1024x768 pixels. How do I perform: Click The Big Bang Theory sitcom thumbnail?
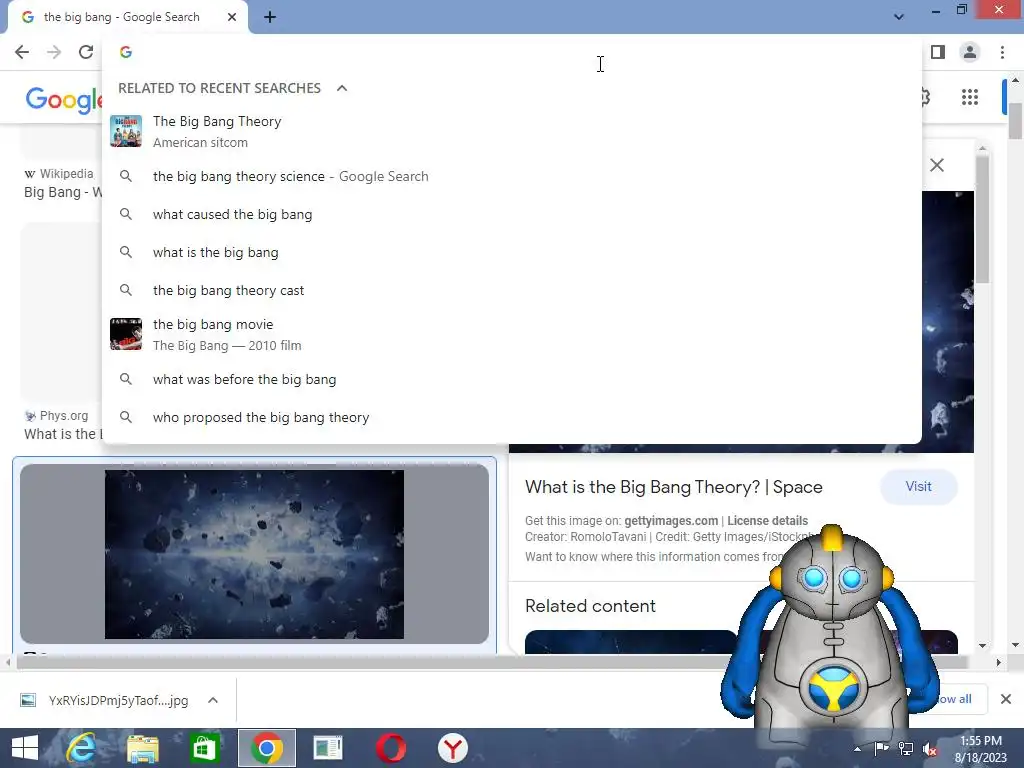click(x=126, y=131)
